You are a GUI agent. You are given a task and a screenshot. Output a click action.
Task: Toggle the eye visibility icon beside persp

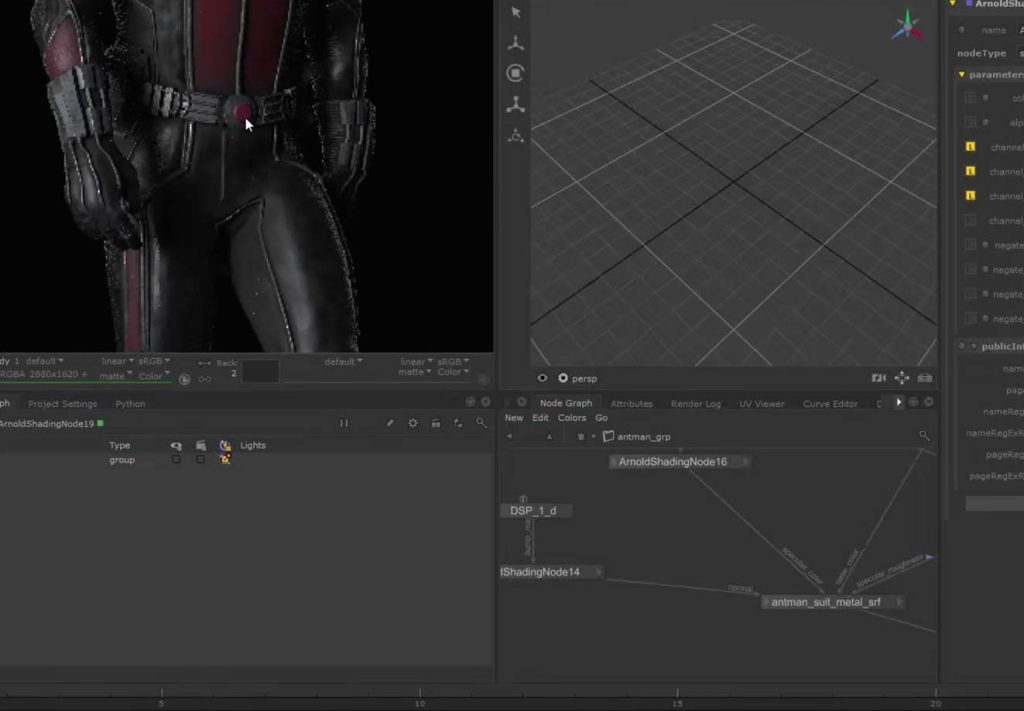[543, 378]
